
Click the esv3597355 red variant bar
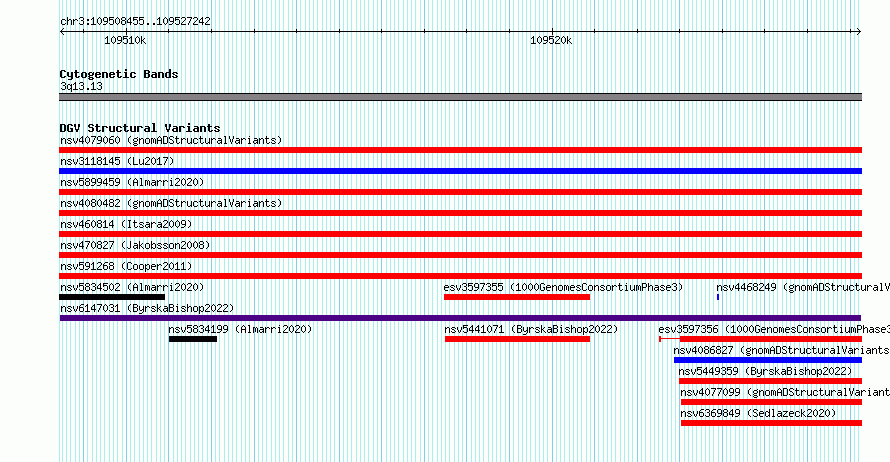[517, 297]
